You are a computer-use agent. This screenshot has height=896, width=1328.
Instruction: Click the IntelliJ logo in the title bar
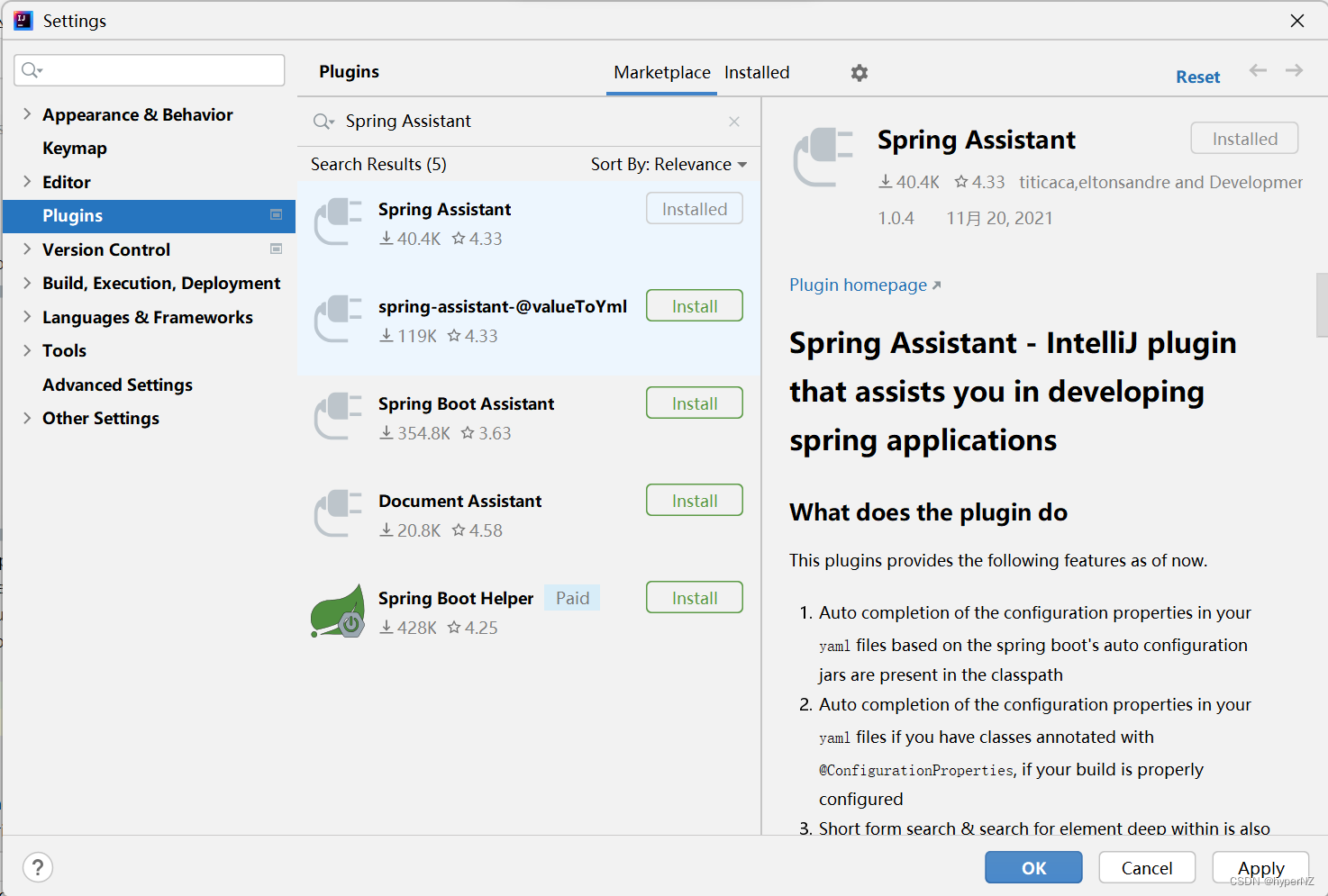coord(23,20)
